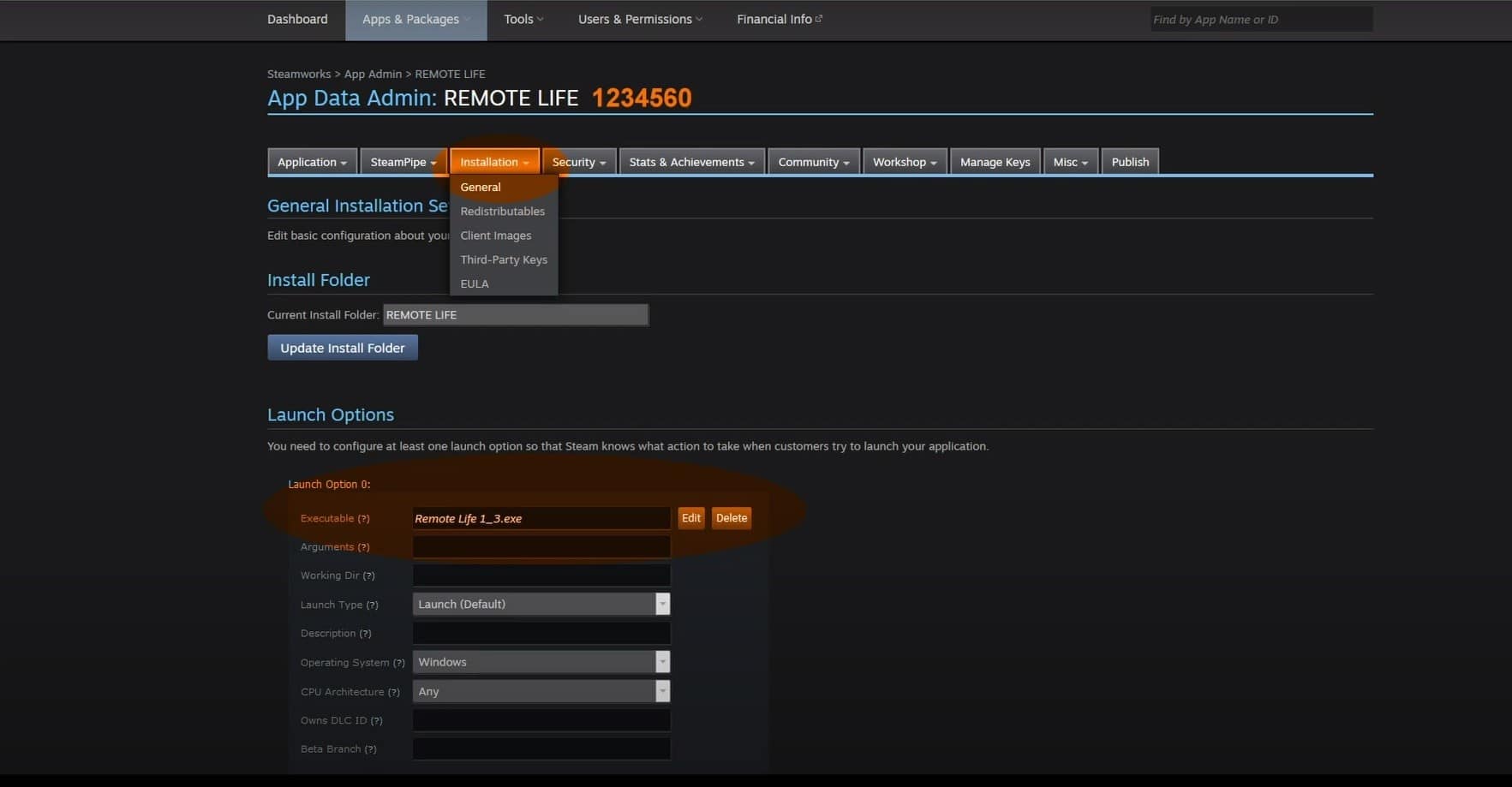Expand the Tools menu
Viewport: 1512px width, 787px height.
tap(523, 19)
